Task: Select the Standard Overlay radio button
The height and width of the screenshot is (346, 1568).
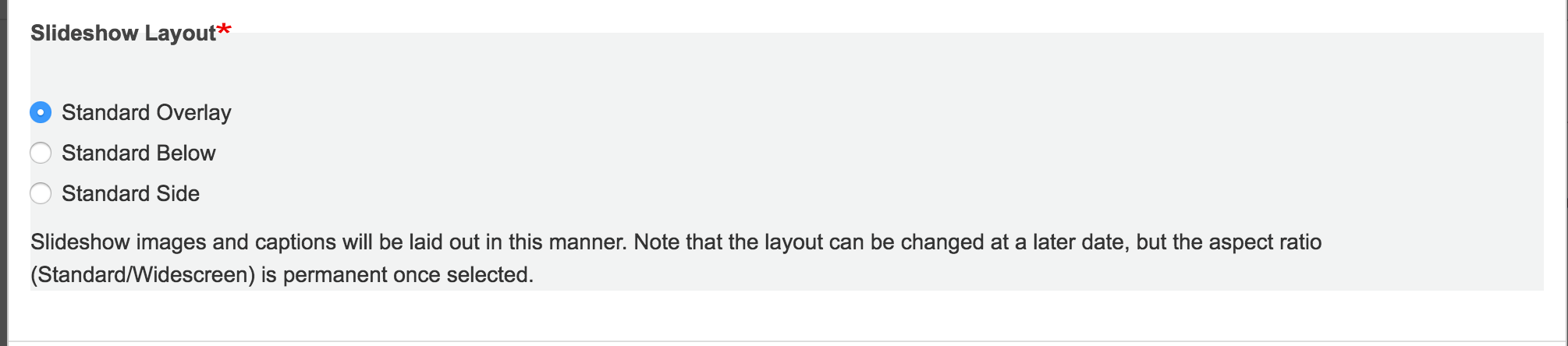Action: click(41, 112)
